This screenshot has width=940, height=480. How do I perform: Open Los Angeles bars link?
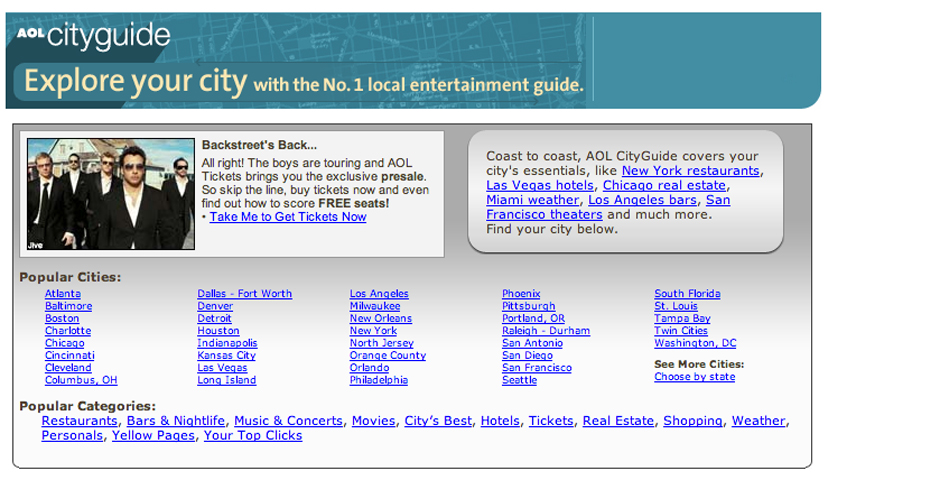[x=642, y=200]
